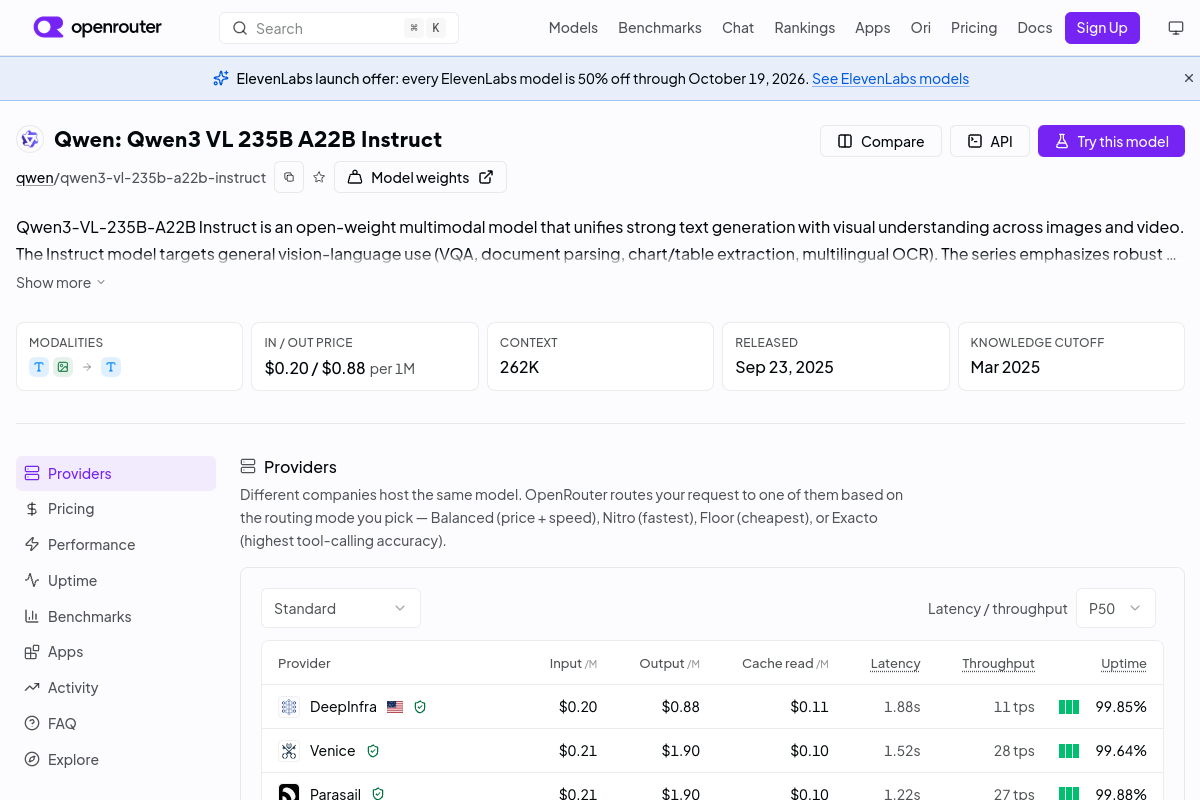Copy the model slug qwen3-vl-235b-a22b-instruct

289,177
